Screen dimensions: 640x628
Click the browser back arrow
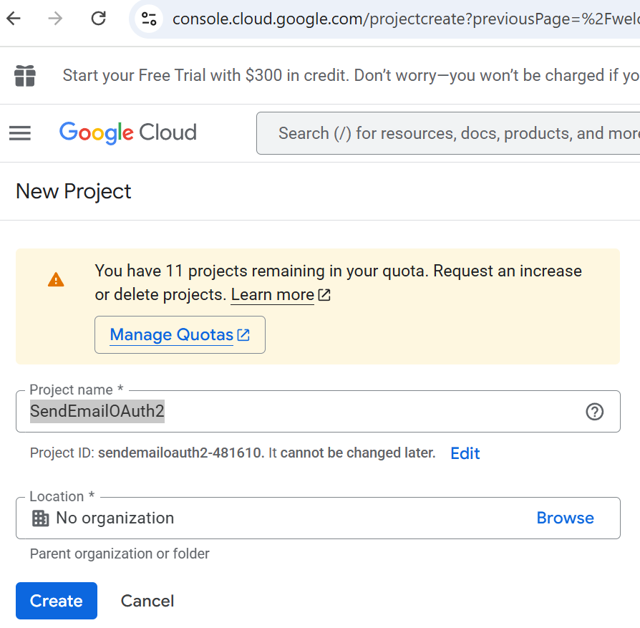(x=14, y=18)
